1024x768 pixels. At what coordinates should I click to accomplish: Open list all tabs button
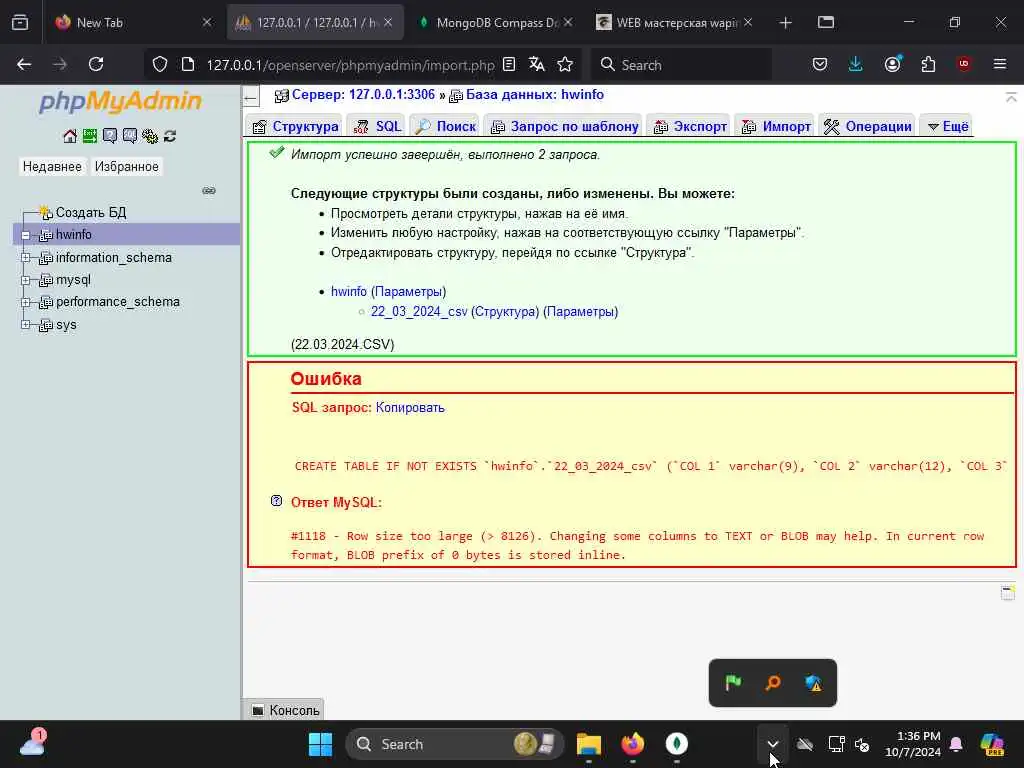tap(826, 22)
